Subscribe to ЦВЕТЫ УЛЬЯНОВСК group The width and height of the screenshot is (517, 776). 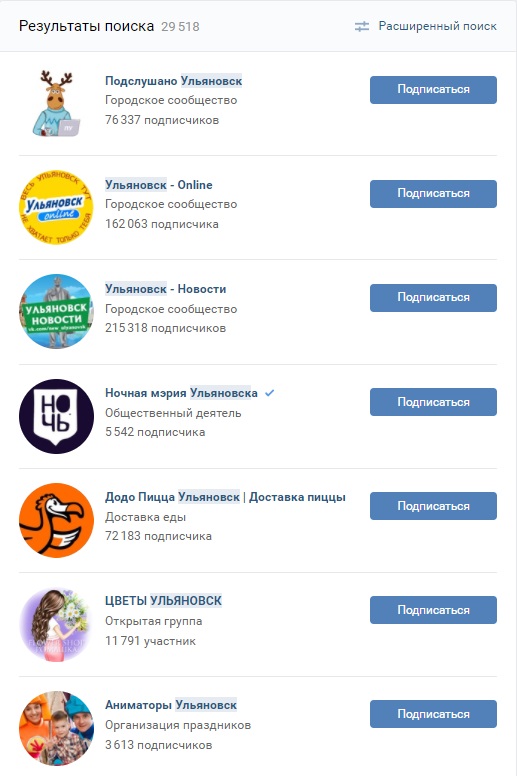tap(433, 610)
